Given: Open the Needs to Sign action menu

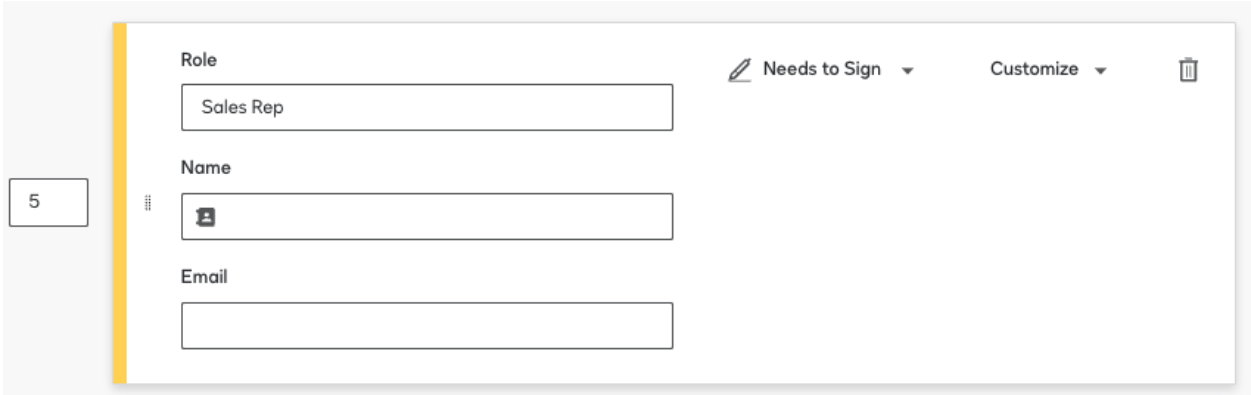Looking at the screenshot, I should point(822,69).
